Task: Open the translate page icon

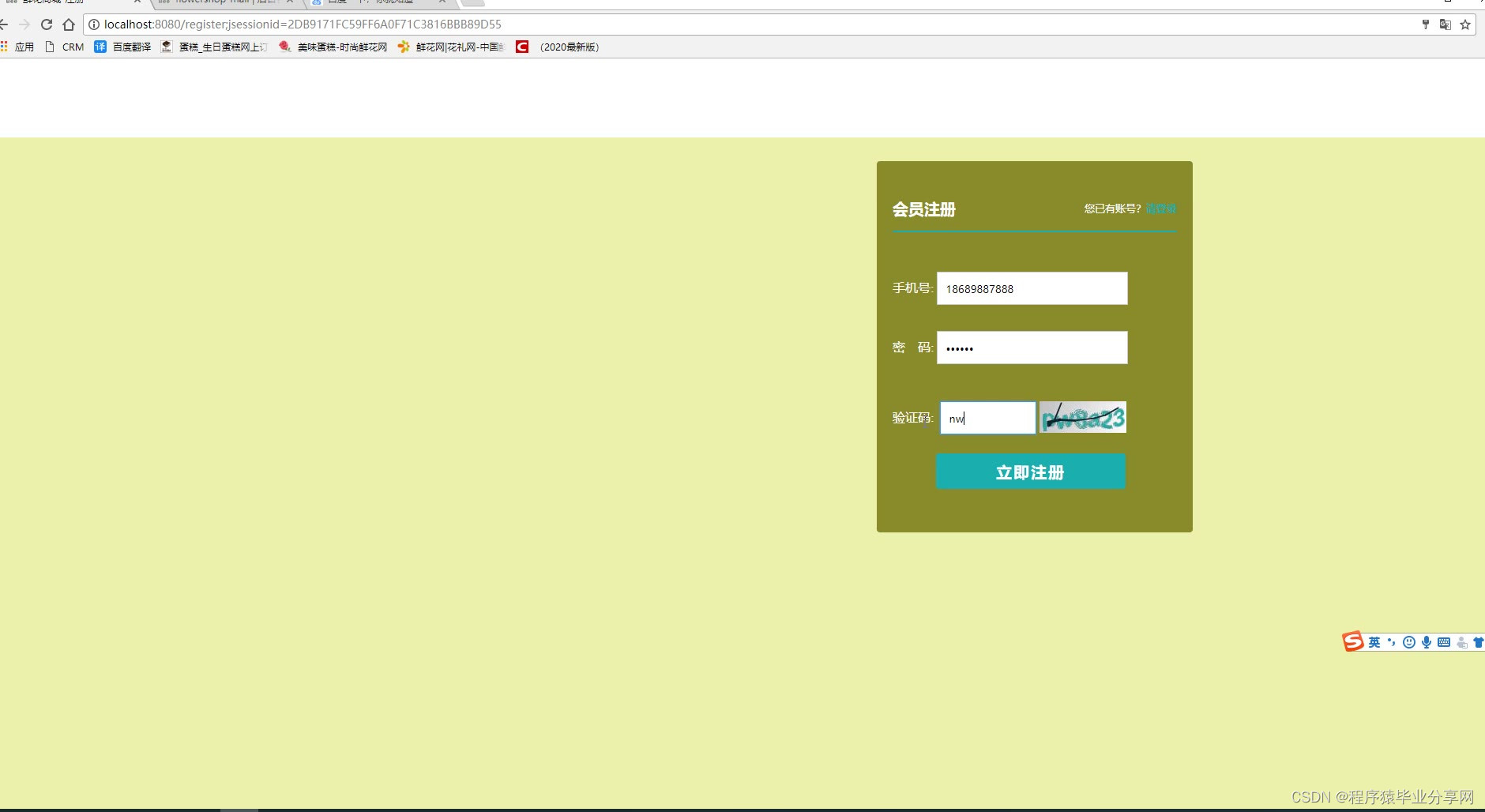Action: pos(1446,24)
